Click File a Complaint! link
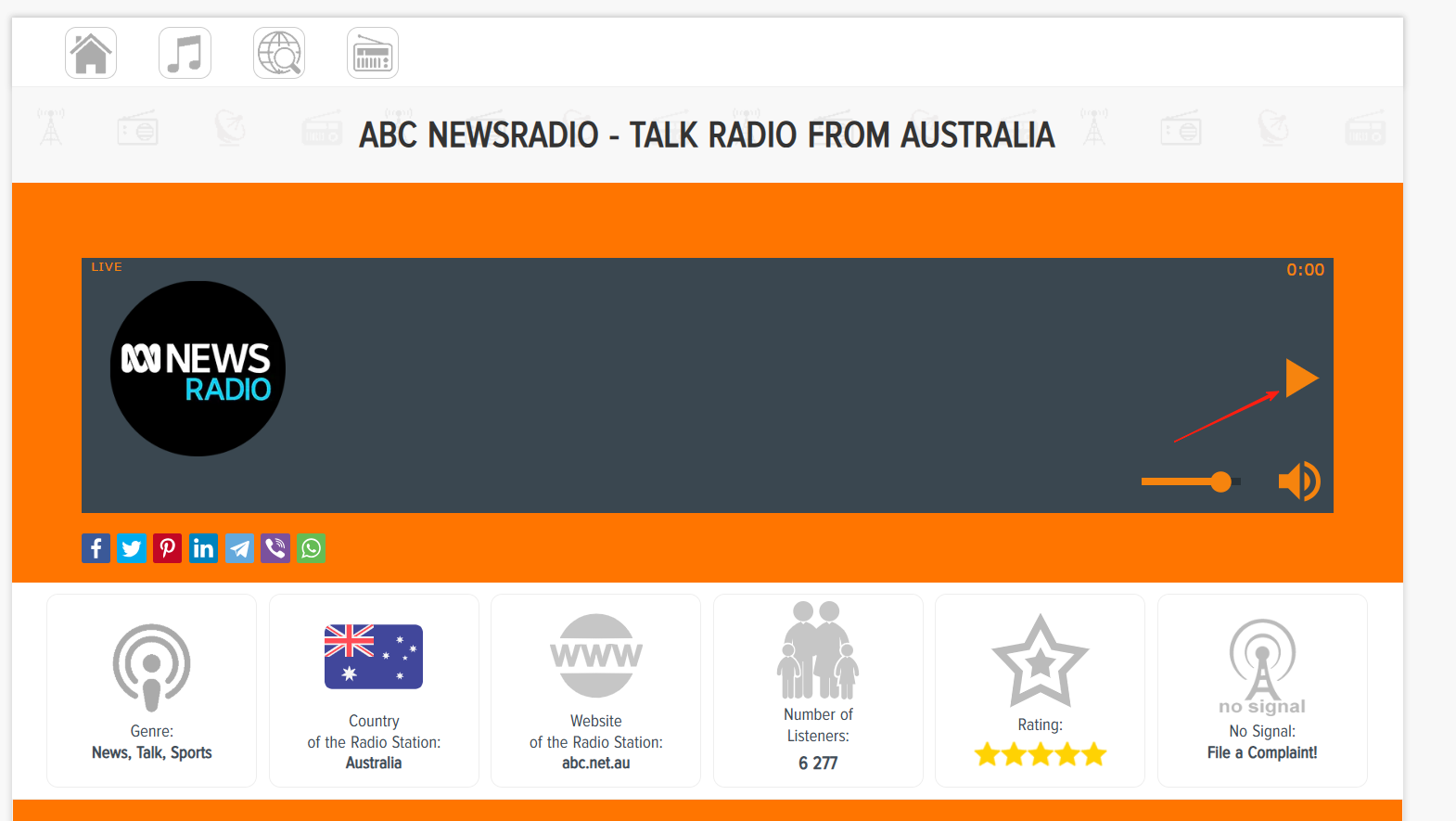The width and height of the screenshot is (1456, 821). coord(1262,752)
